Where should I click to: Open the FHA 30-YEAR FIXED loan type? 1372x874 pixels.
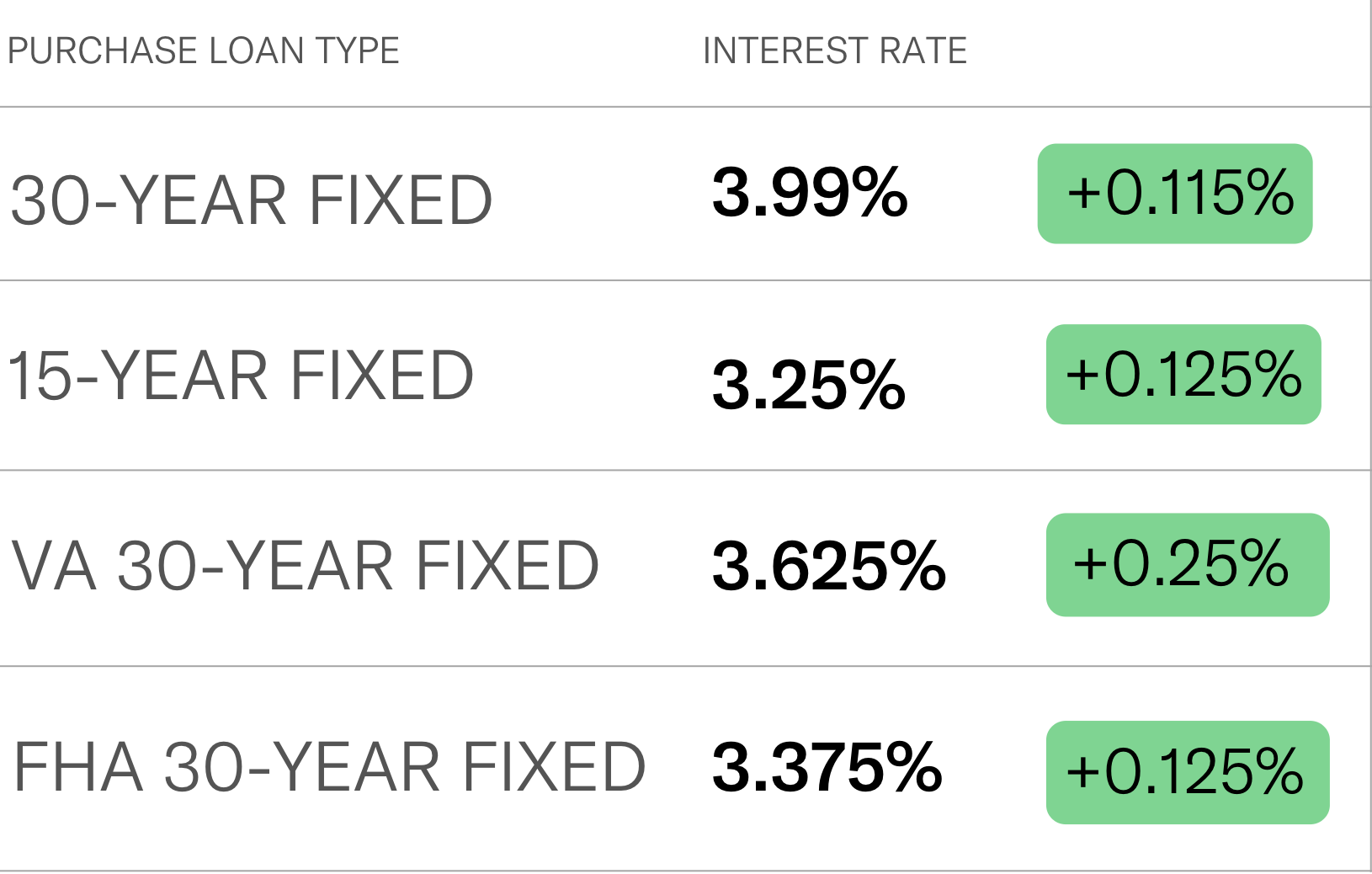(x=330, y=767)
